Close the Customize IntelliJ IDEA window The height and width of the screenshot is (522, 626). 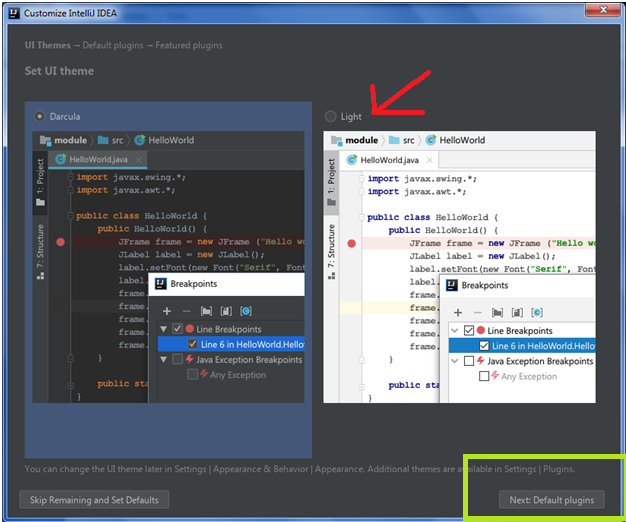(x=601, y=9)
